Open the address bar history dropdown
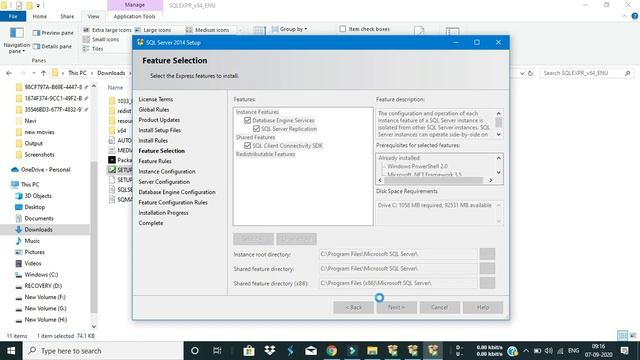 pyautogui.click(x=522, y=73)
